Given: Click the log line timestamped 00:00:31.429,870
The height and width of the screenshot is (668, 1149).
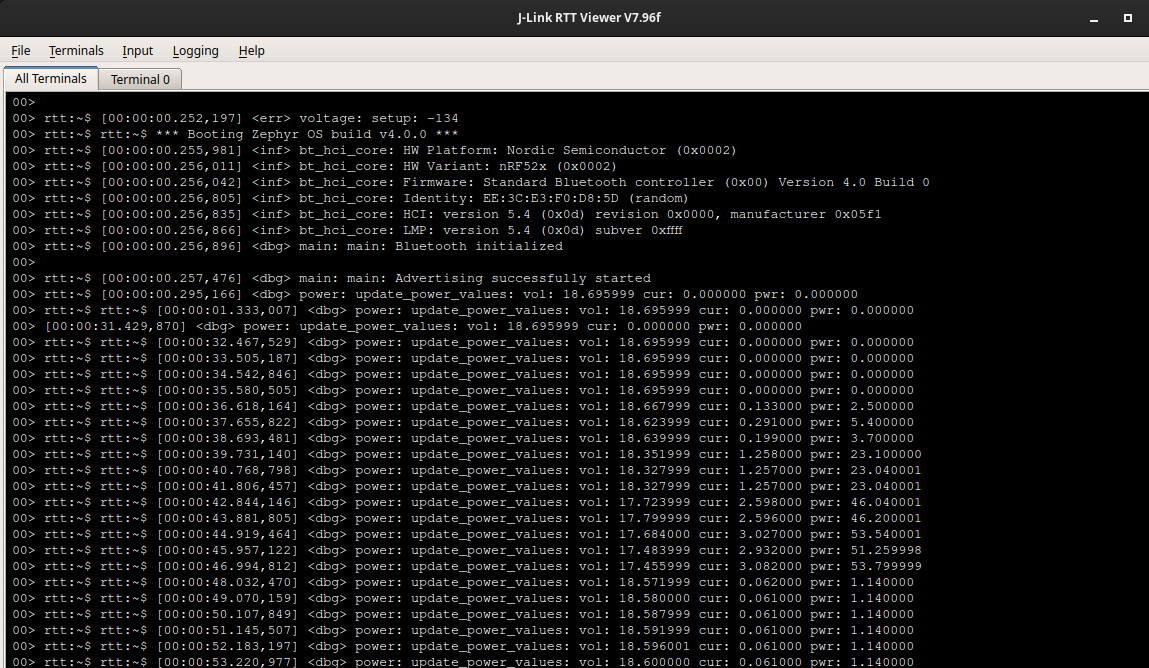Looking at the screenshot, I should (407, 327).
